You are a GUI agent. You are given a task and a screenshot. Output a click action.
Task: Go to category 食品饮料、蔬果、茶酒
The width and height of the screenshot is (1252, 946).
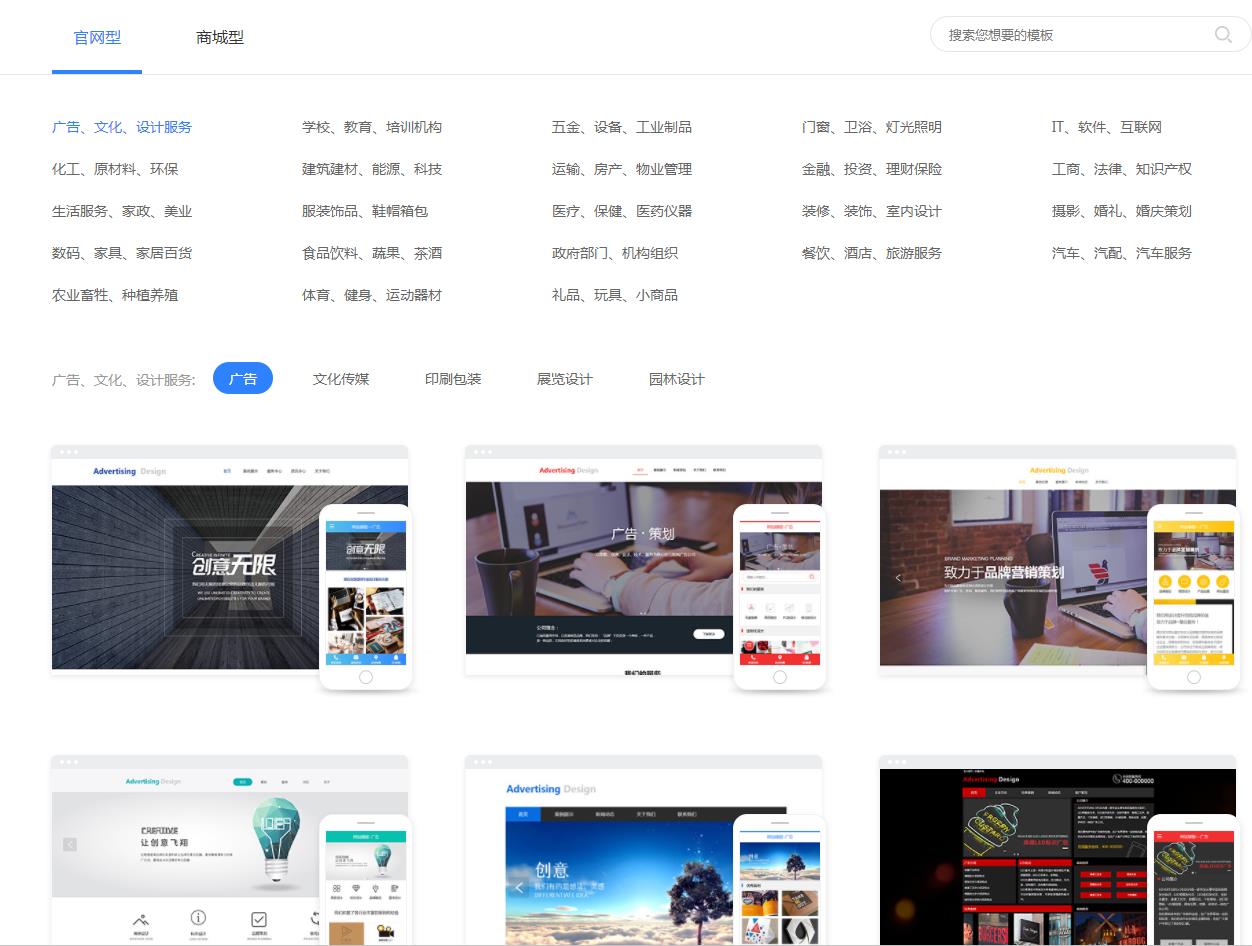372,253
